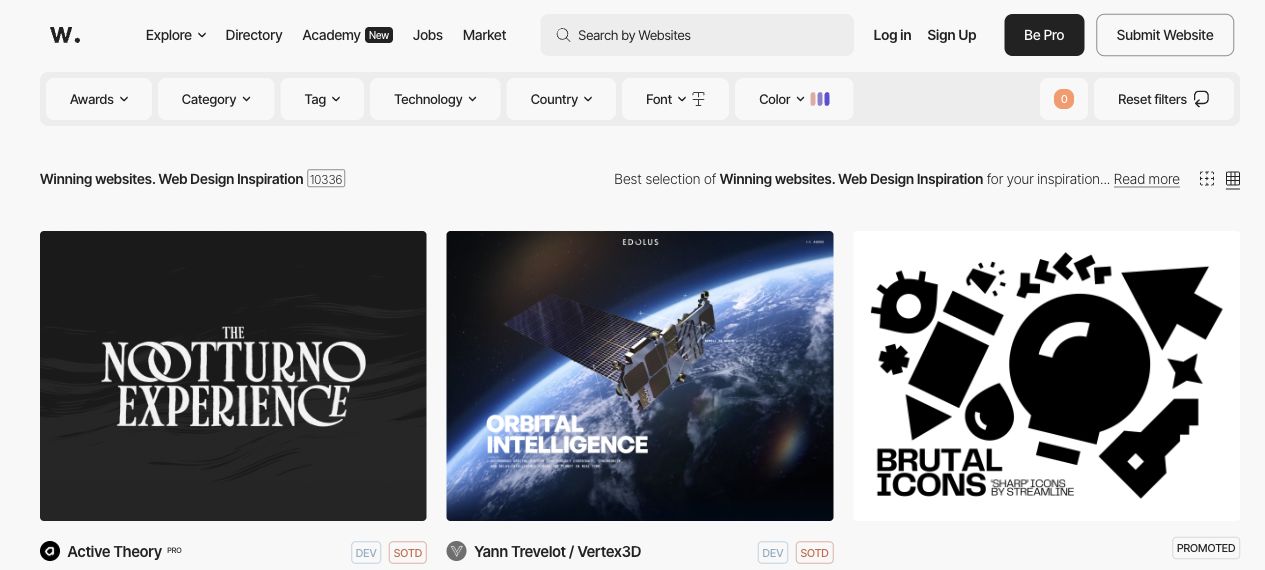
Task: Go to Directory in the nav
Action: tap(254, 35)
